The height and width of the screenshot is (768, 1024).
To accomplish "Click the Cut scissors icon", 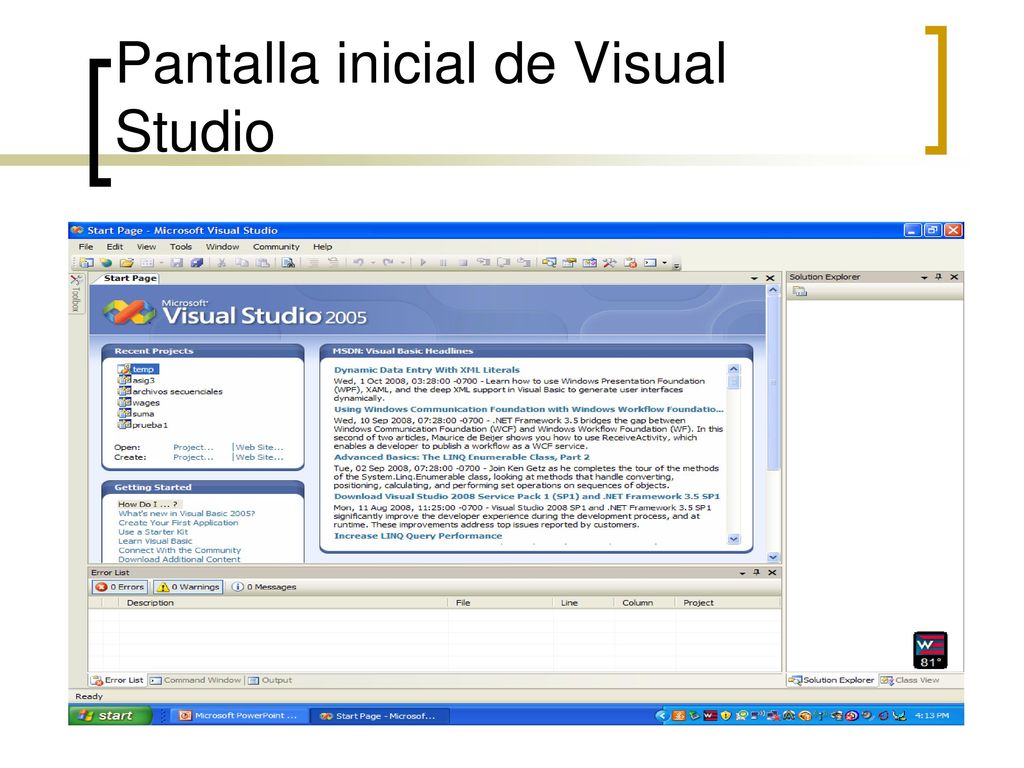I will pos(221,263).
